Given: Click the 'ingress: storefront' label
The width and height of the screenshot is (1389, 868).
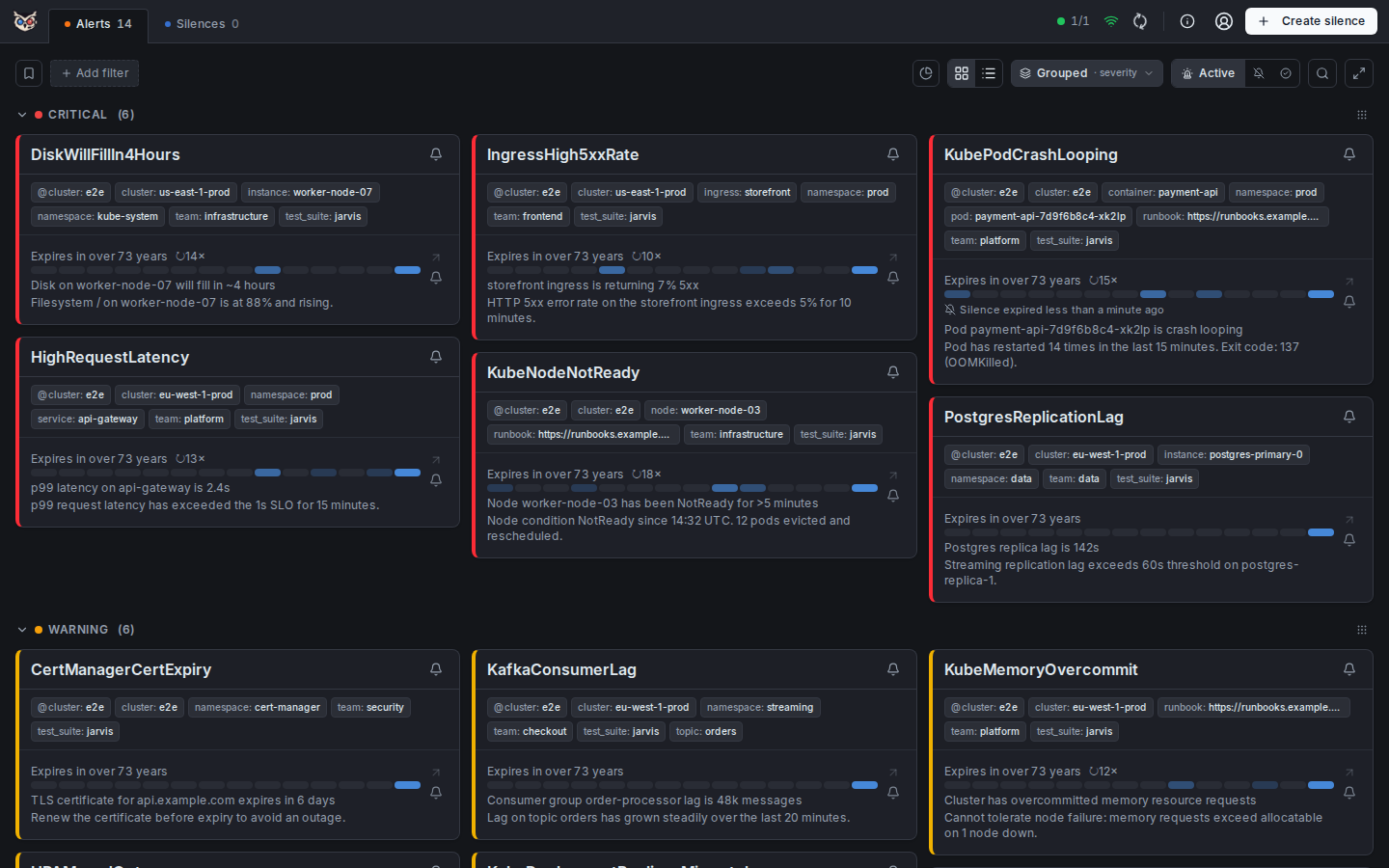Looking at the screenshot, I should tap(747, 193).
